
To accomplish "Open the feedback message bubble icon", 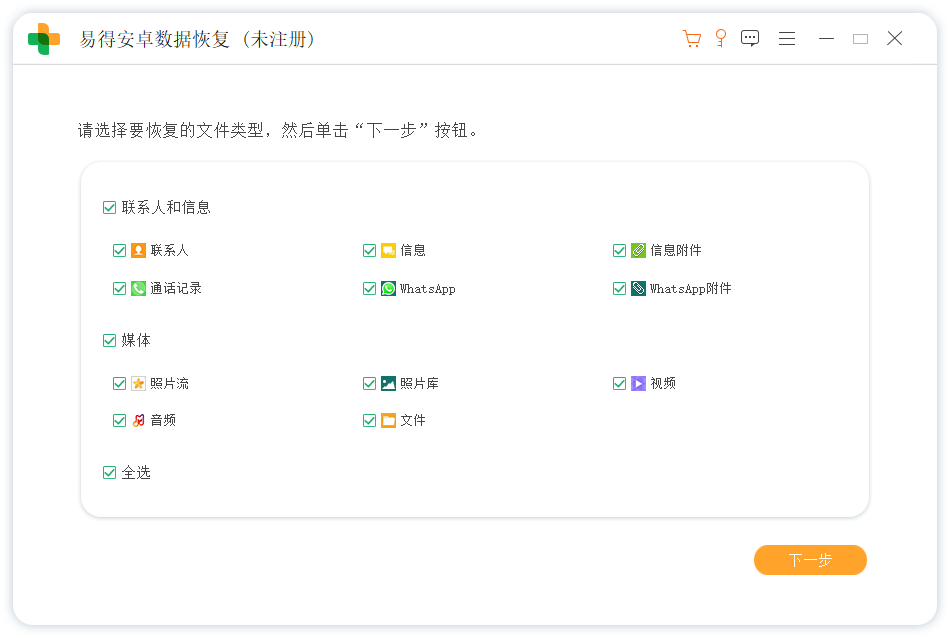I will coord(750,38).
